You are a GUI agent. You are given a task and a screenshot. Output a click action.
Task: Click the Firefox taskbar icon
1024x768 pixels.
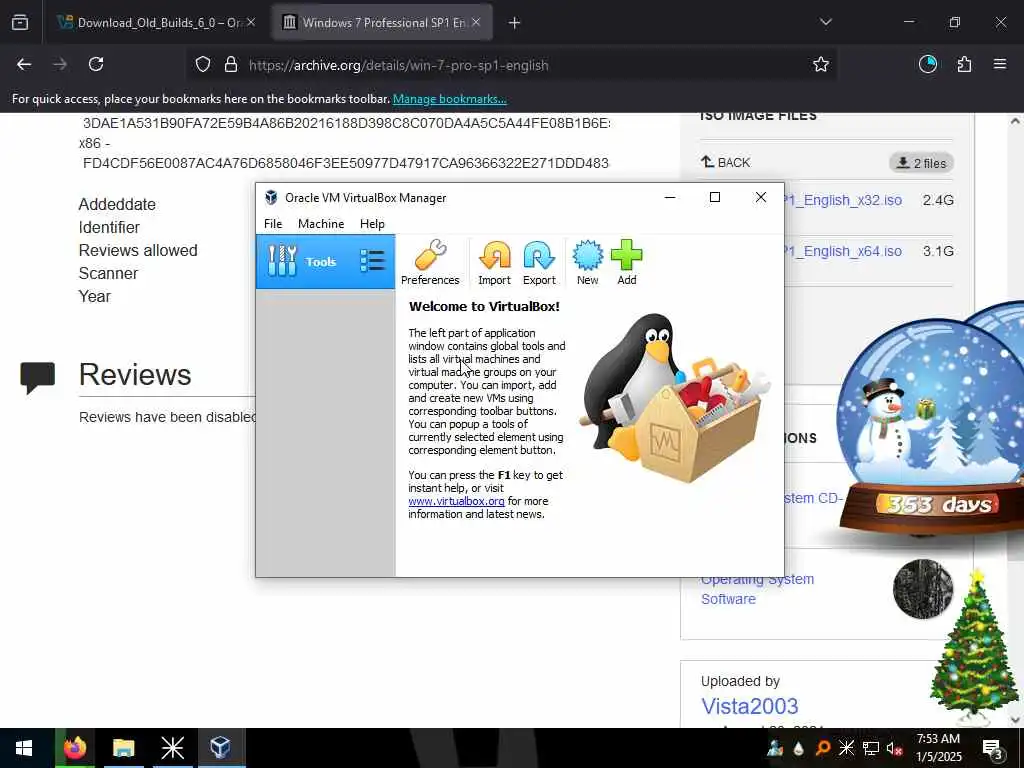coord(74,748)
